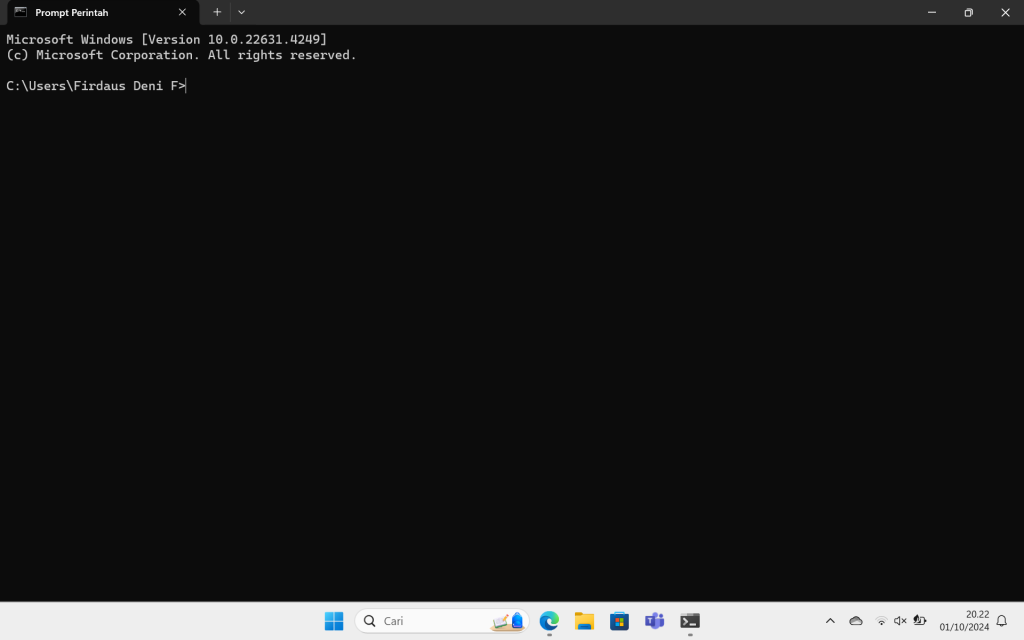Open the clock and date calendar flyout
The width and height of the screenshot is (1024, 640).
(x=964, y=621)
